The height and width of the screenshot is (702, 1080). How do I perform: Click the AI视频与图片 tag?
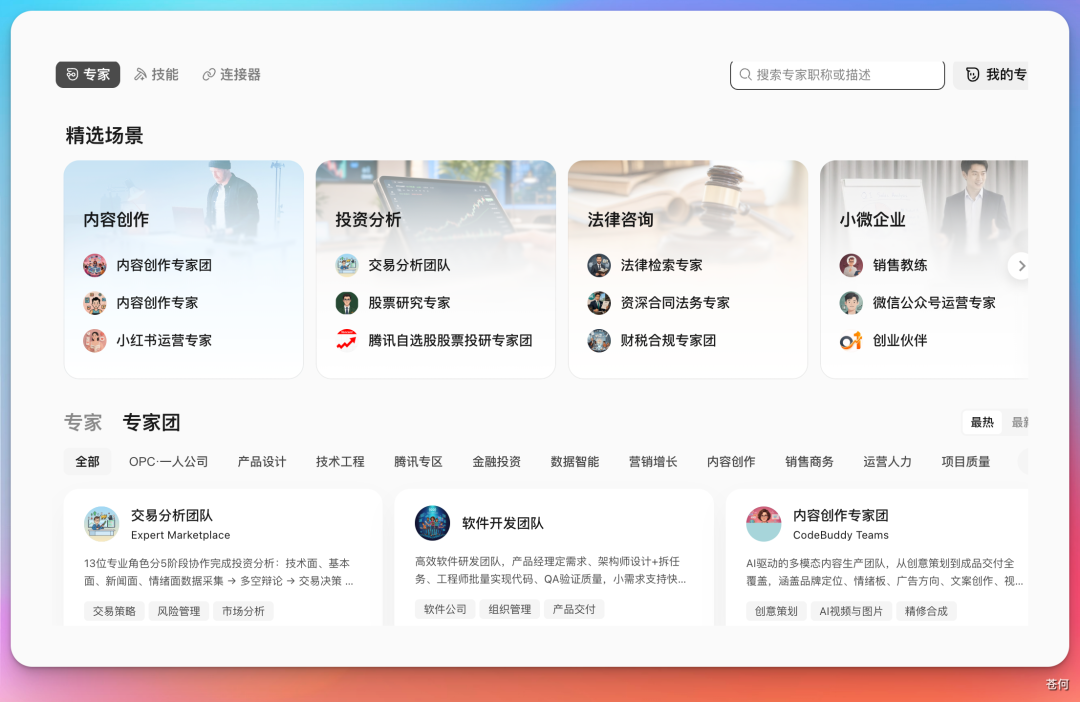click(851, 611)
